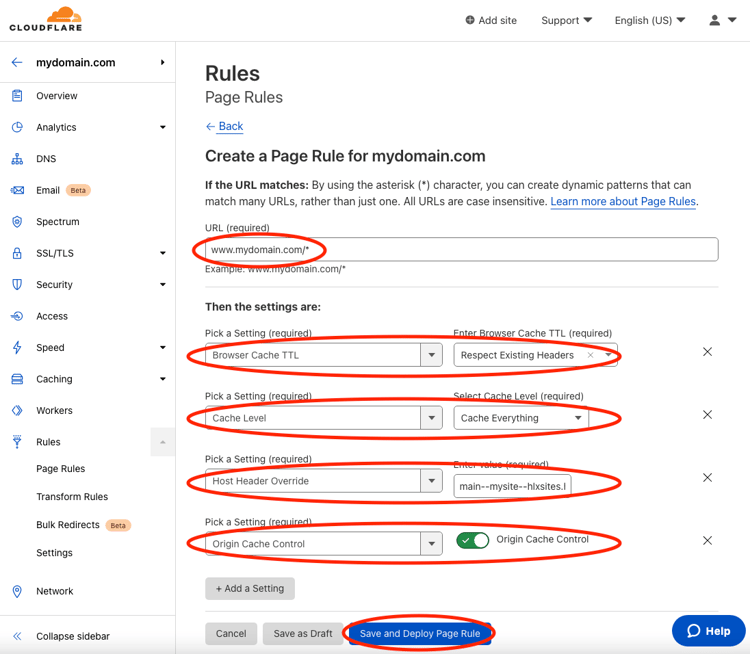Click the back arrow beside mydomain.com
Viewport: 750px width, 654px height.
pyautogui.click(x=17, y=62)
